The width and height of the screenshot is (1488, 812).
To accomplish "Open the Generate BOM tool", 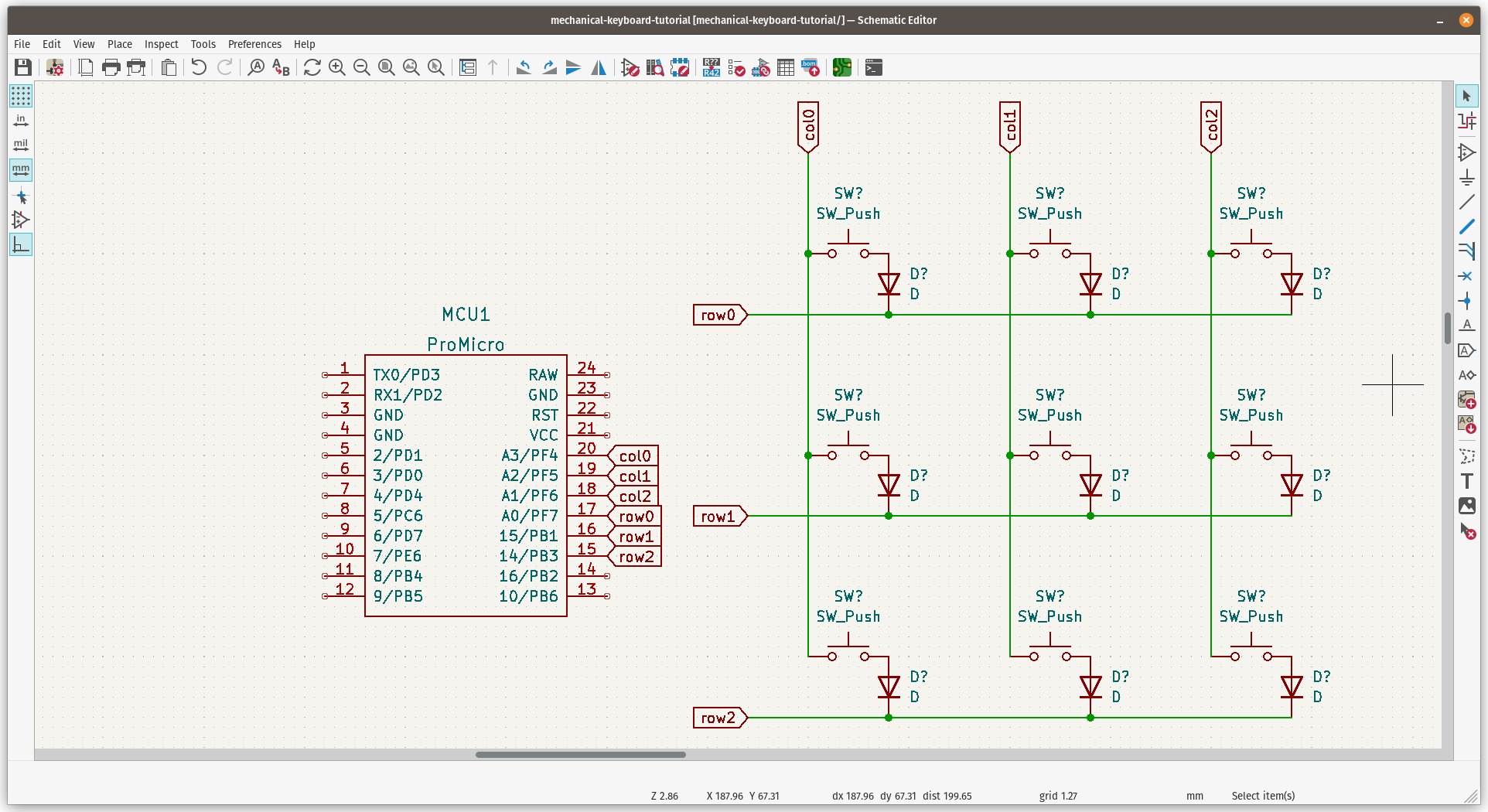I will point(810,68).
